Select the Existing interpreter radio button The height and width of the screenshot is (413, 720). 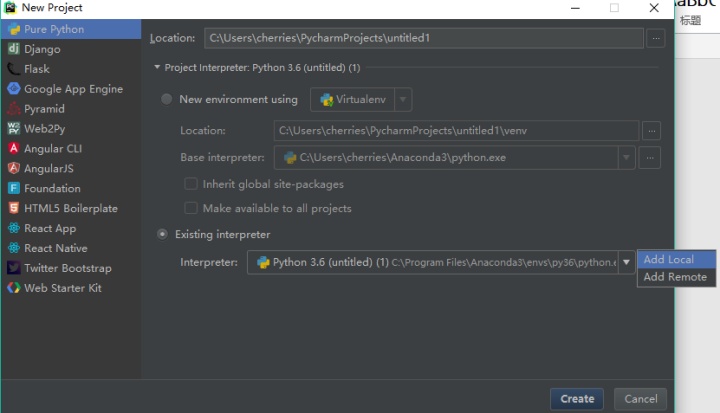coord(162,234)
